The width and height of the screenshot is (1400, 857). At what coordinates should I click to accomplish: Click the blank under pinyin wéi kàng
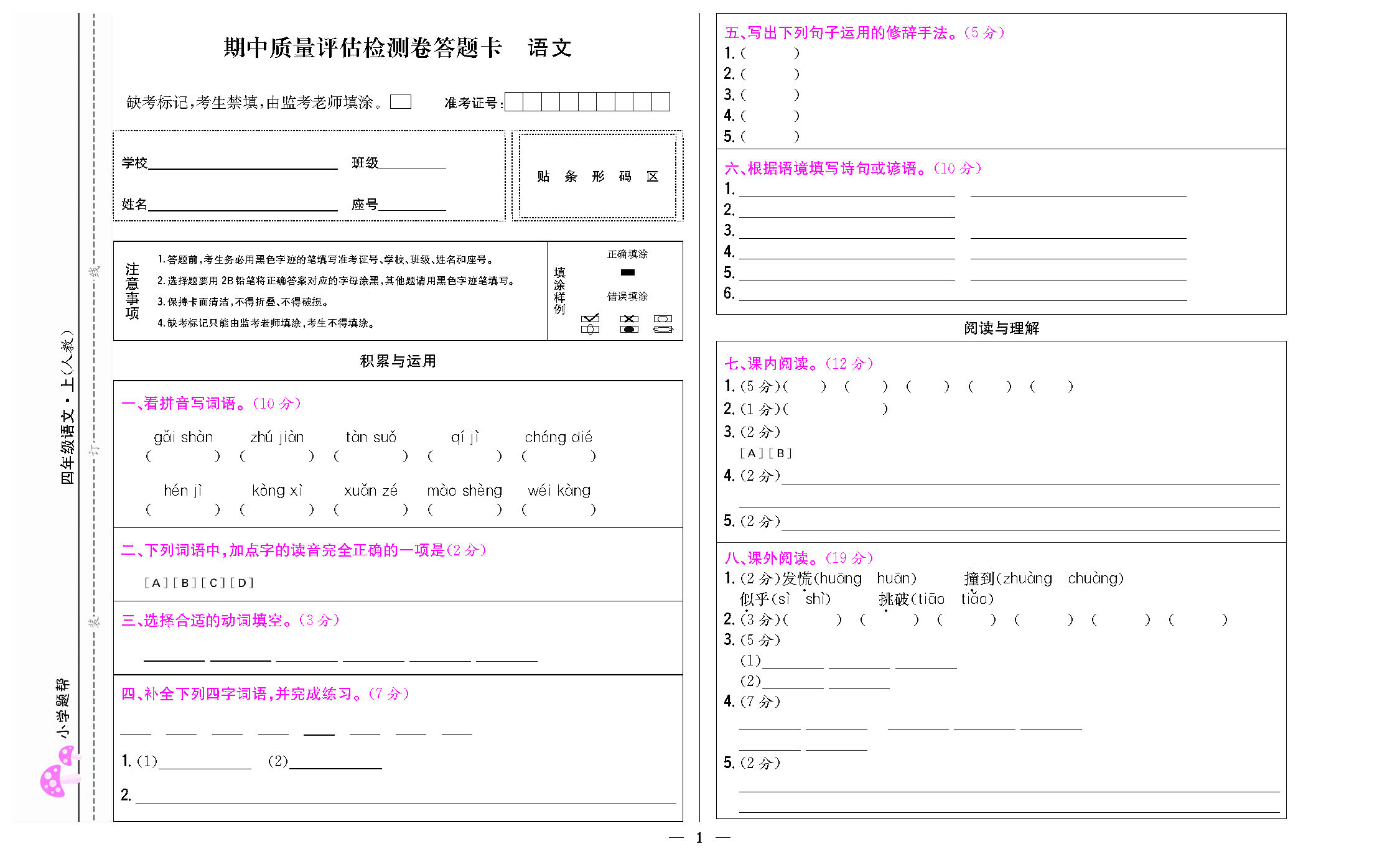click(x=559, y=509)
